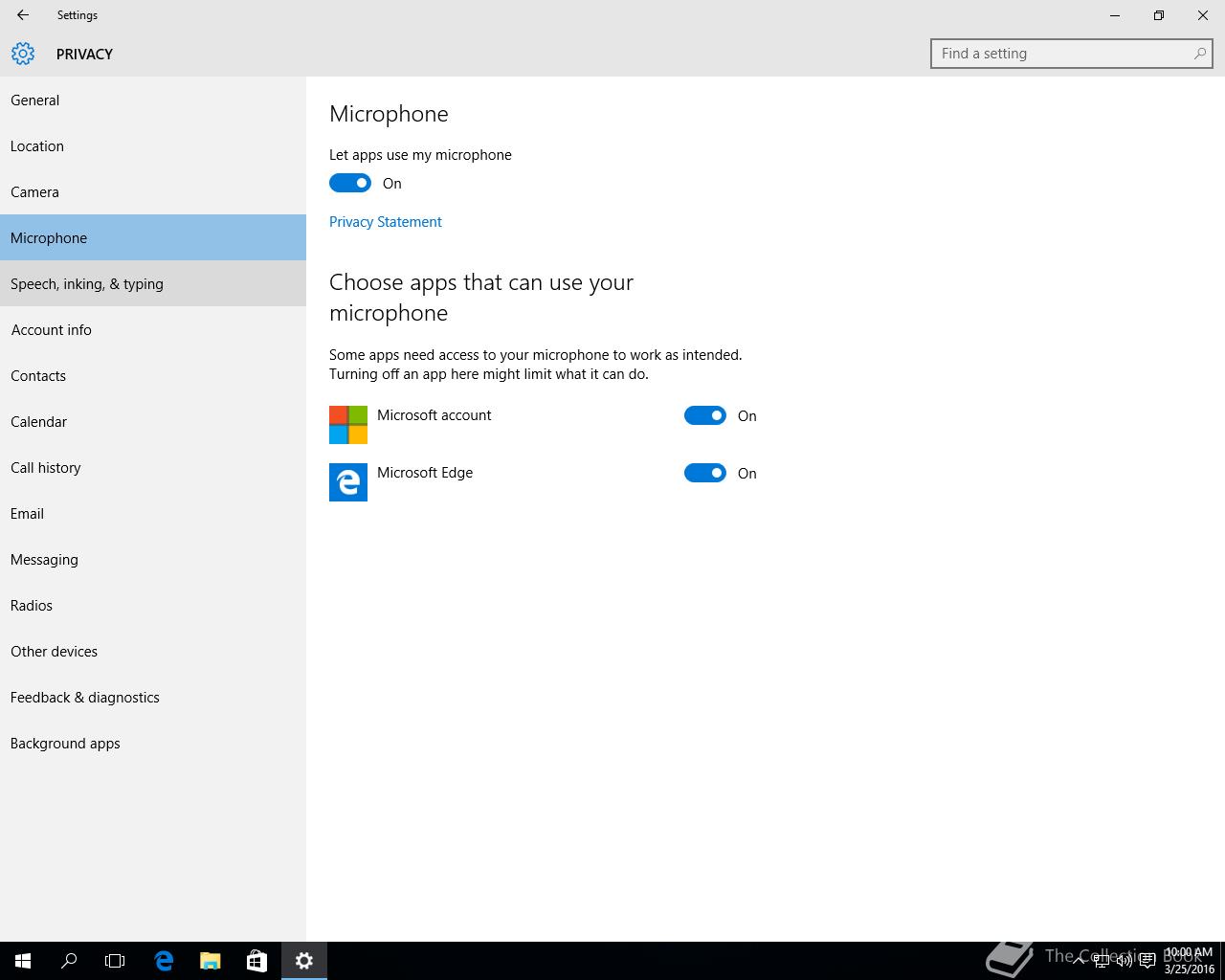Go to Background apps settings

(65, 744)
